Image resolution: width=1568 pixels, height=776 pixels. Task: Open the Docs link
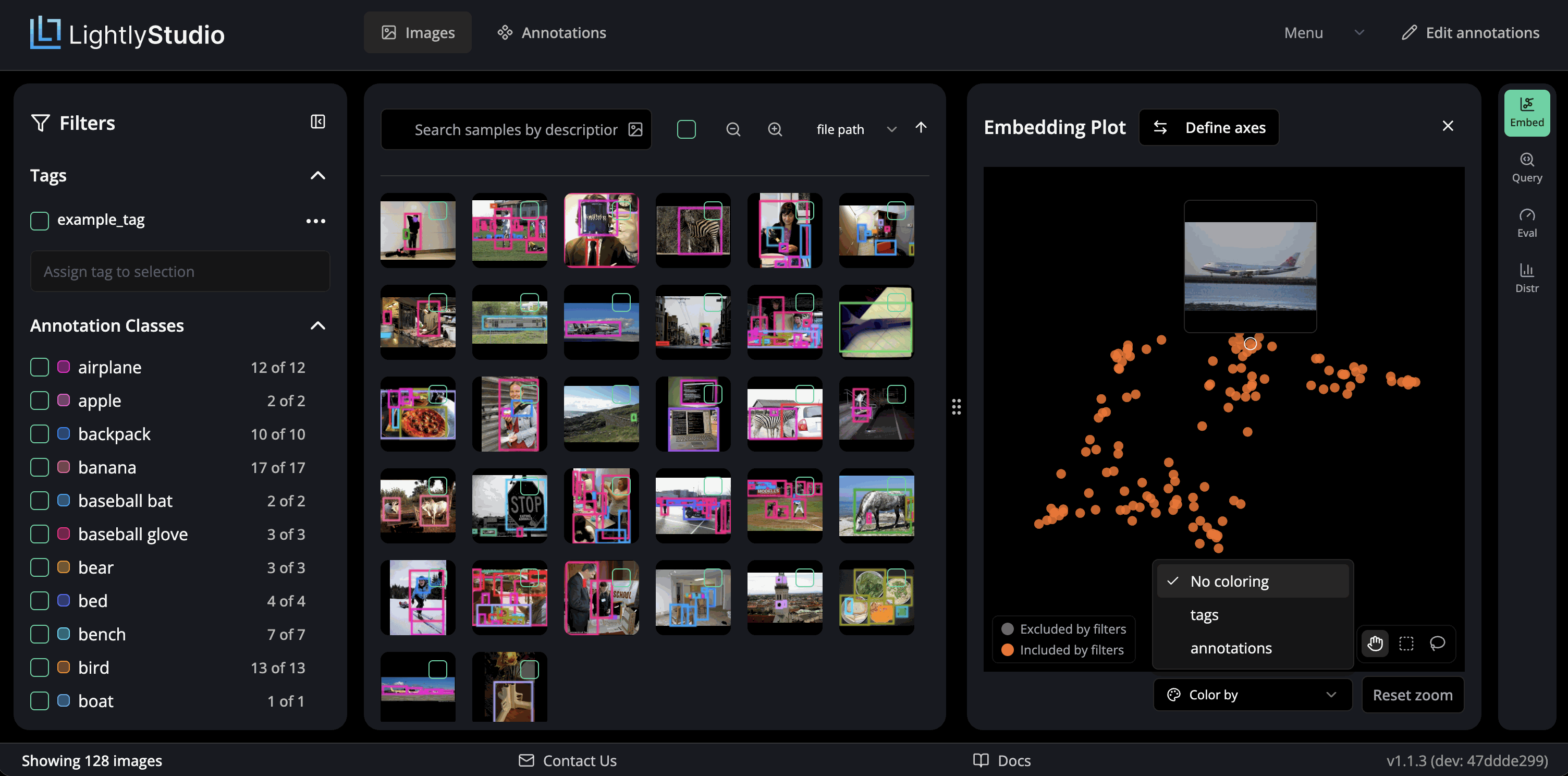1001,761
